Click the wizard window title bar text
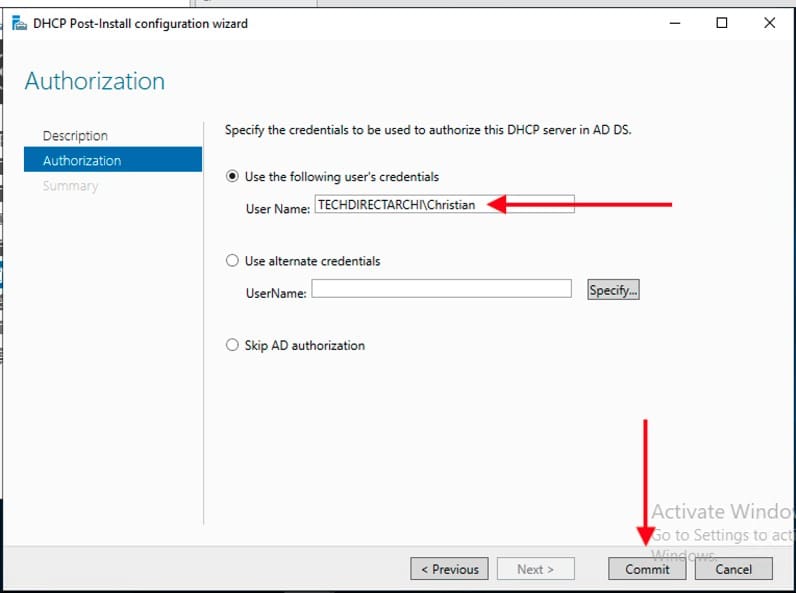This screenshot has width=796, height=593. pyautogui.click(x=140, y=23)
